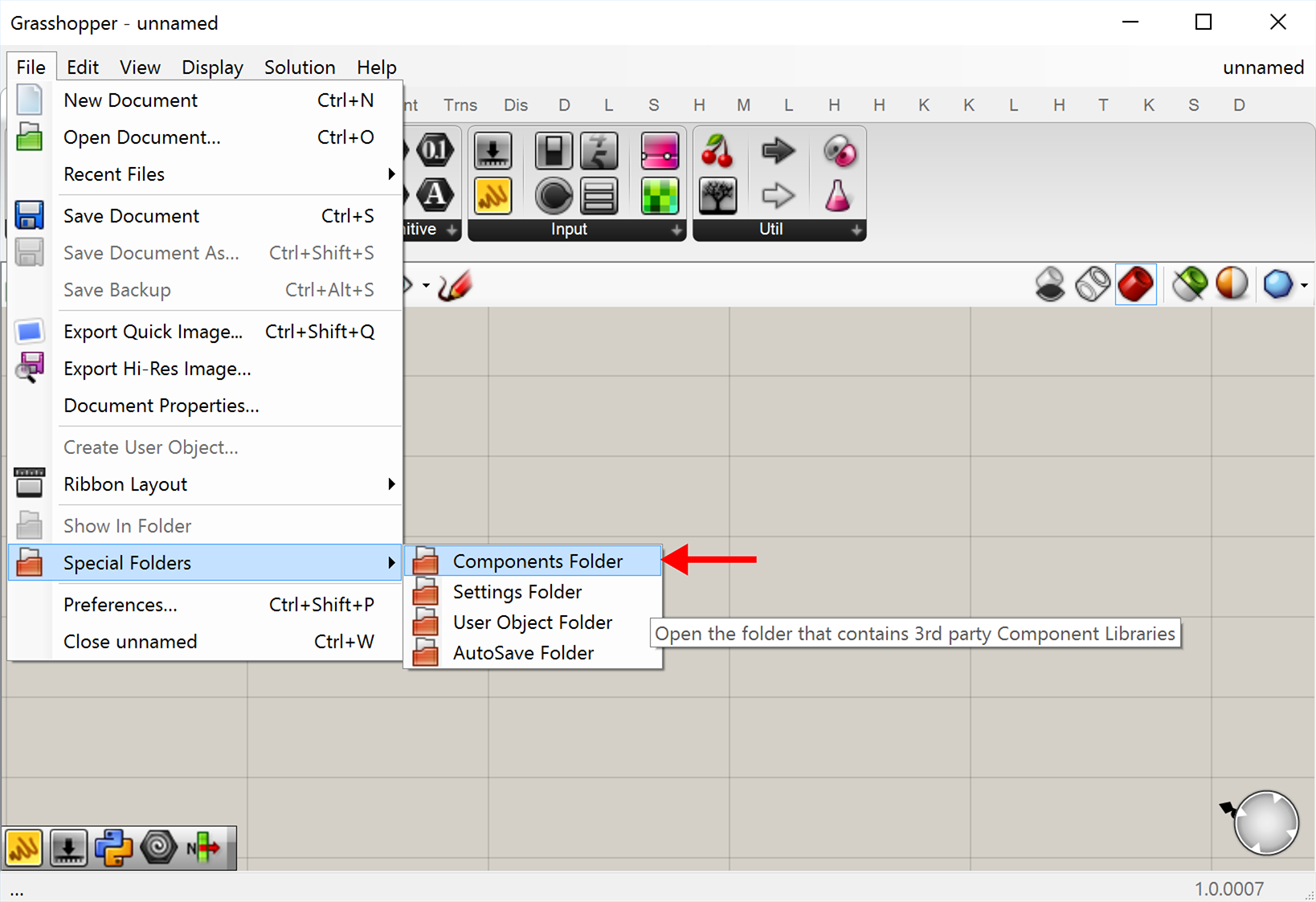This screenshot has width=1316, height=902.
Task: Activate the red pencil sketch tool
Action: click(x=455, y=285)
